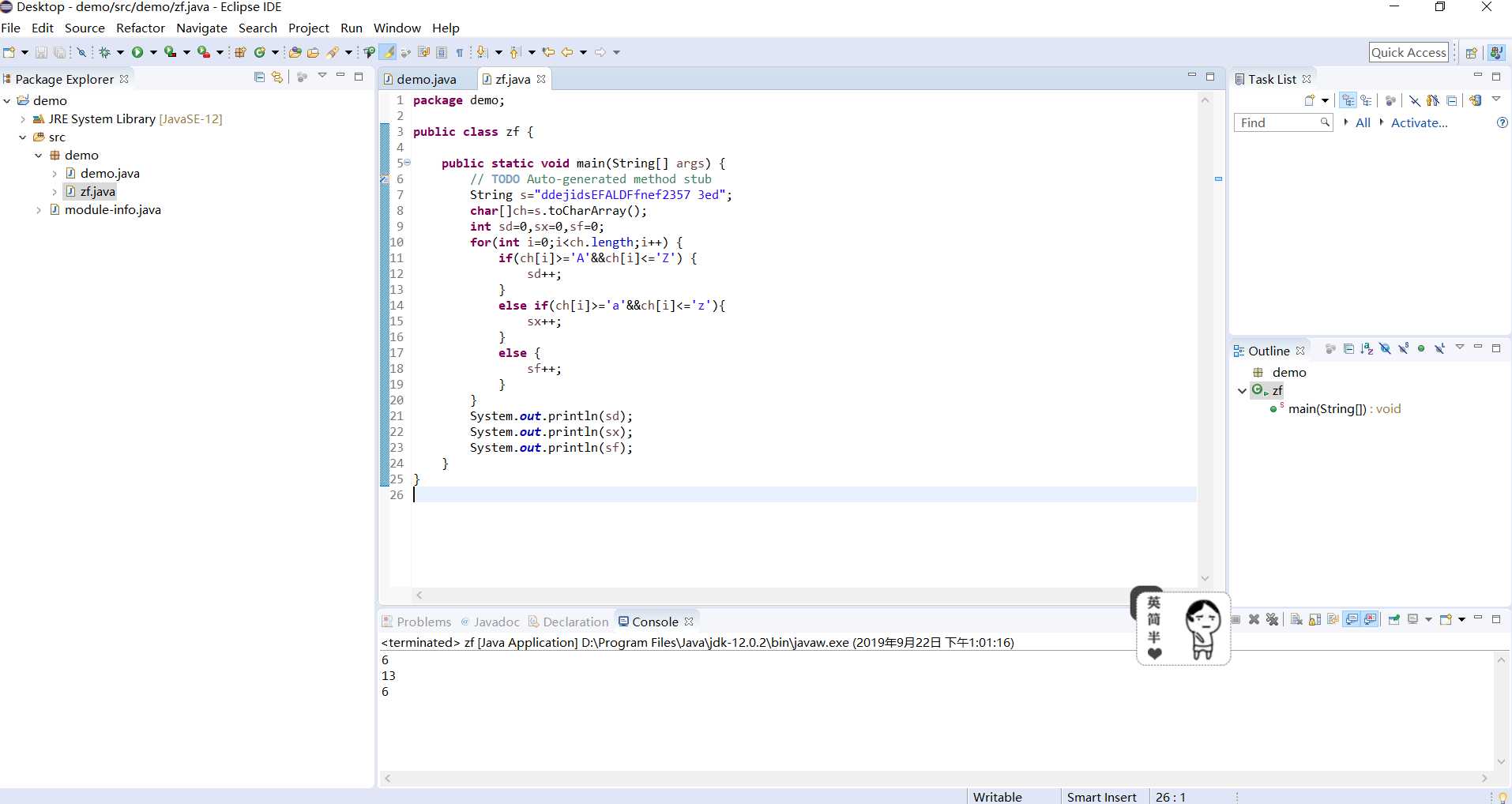
Task: Click the console horizontal scrollbar
Action: click(x=936, y=778)
